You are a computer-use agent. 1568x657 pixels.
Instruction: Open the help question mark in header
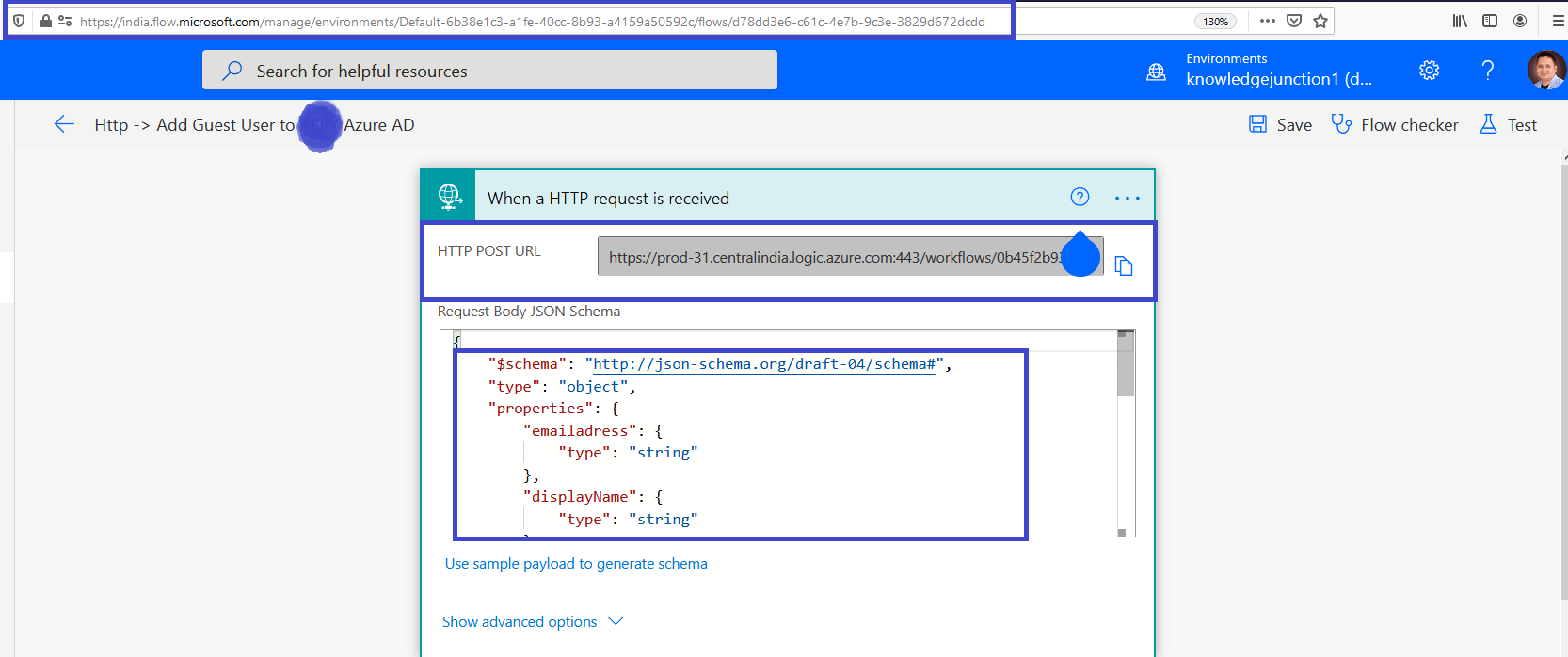[x=1487, y=70]
